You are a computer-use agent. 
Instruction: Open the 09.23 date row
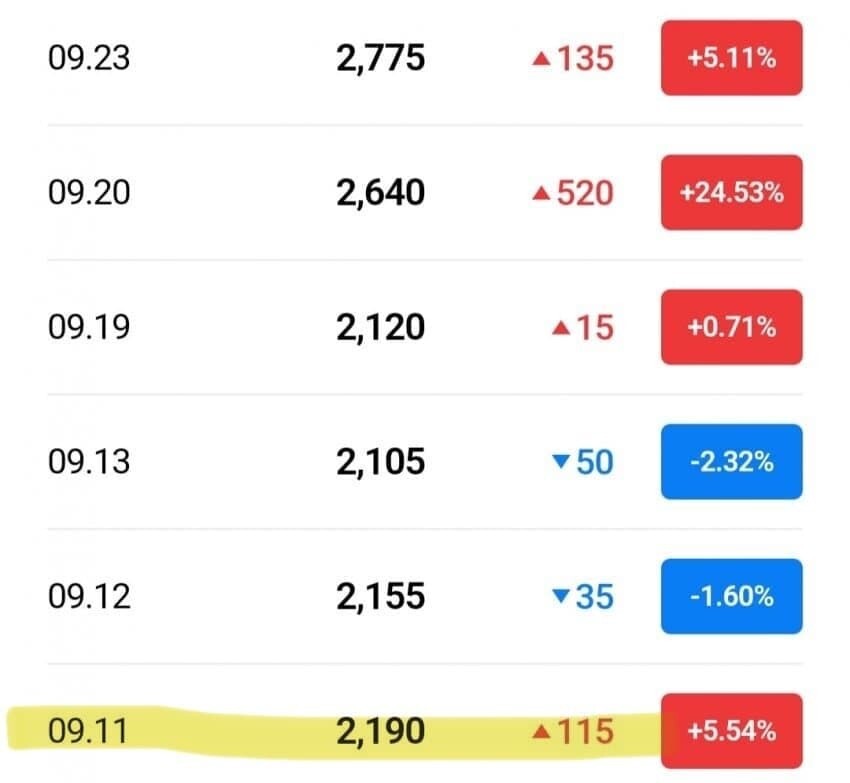click(x=89, y=58)
